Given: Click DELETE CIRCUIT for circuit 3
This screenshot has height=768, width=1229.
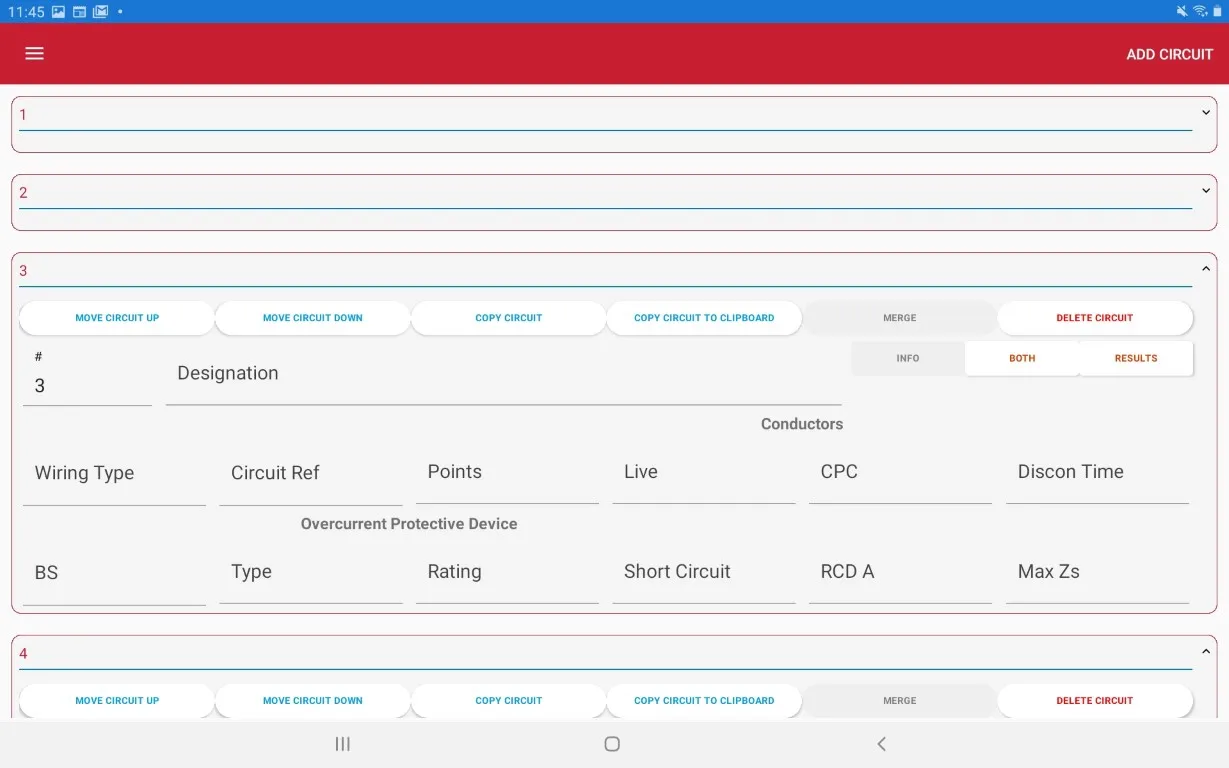Looking at the screenshot, I should pyautogui.click(x=1094, y=318).
